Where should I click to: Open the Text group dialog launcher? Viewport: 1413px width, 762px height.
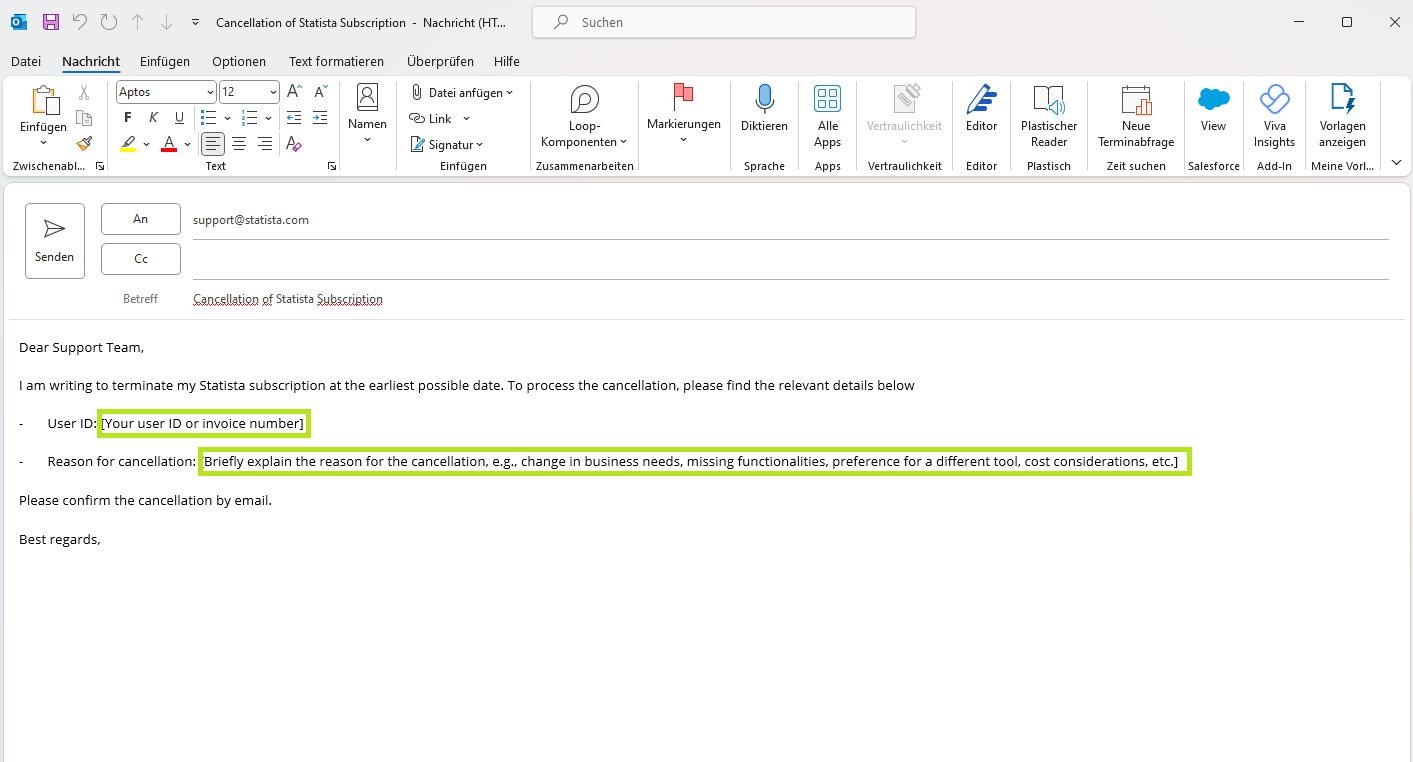point(332,166)
